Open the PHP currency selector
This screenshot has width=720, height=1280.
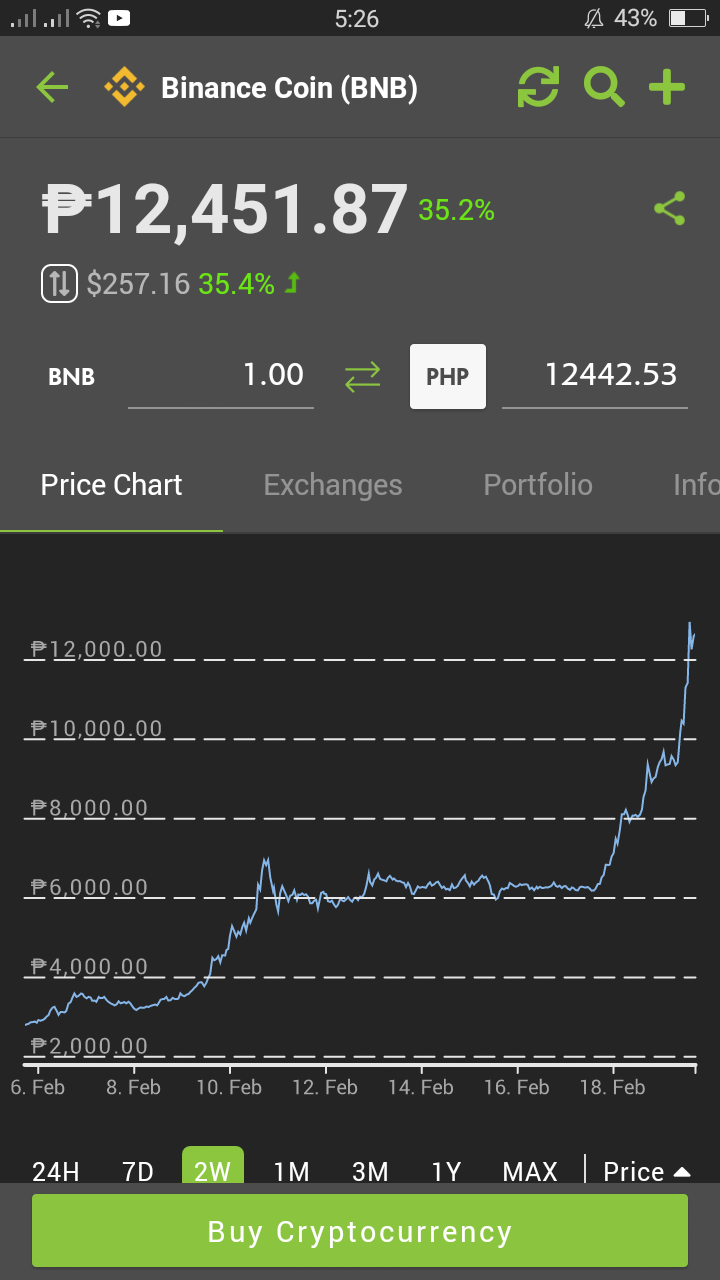[x=448, y=377]
